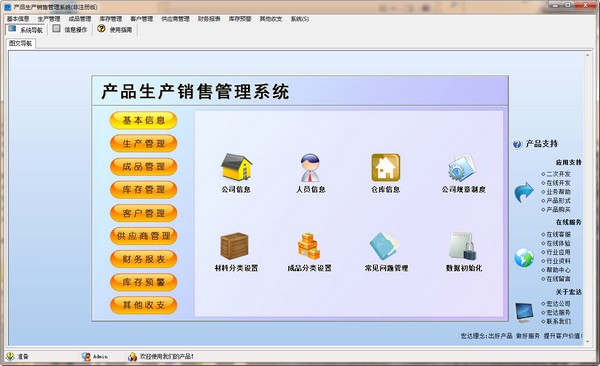The height and width of the screenshot is (366, 600).
Task: Open the 仓库信息 warehouse icon
Action: (385, 167)
